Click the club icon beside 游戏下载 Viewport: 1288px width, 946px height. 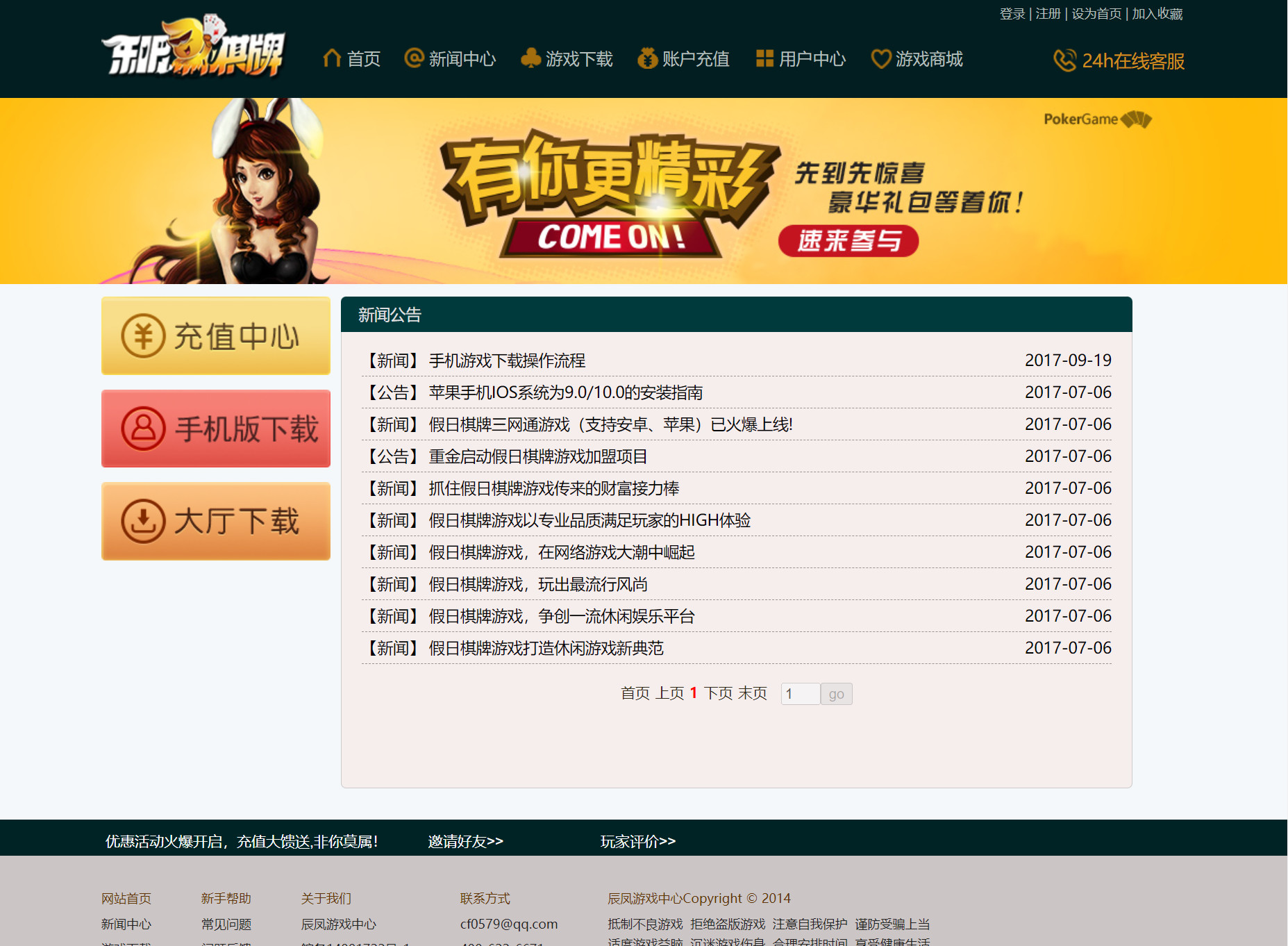coord(530,58)
